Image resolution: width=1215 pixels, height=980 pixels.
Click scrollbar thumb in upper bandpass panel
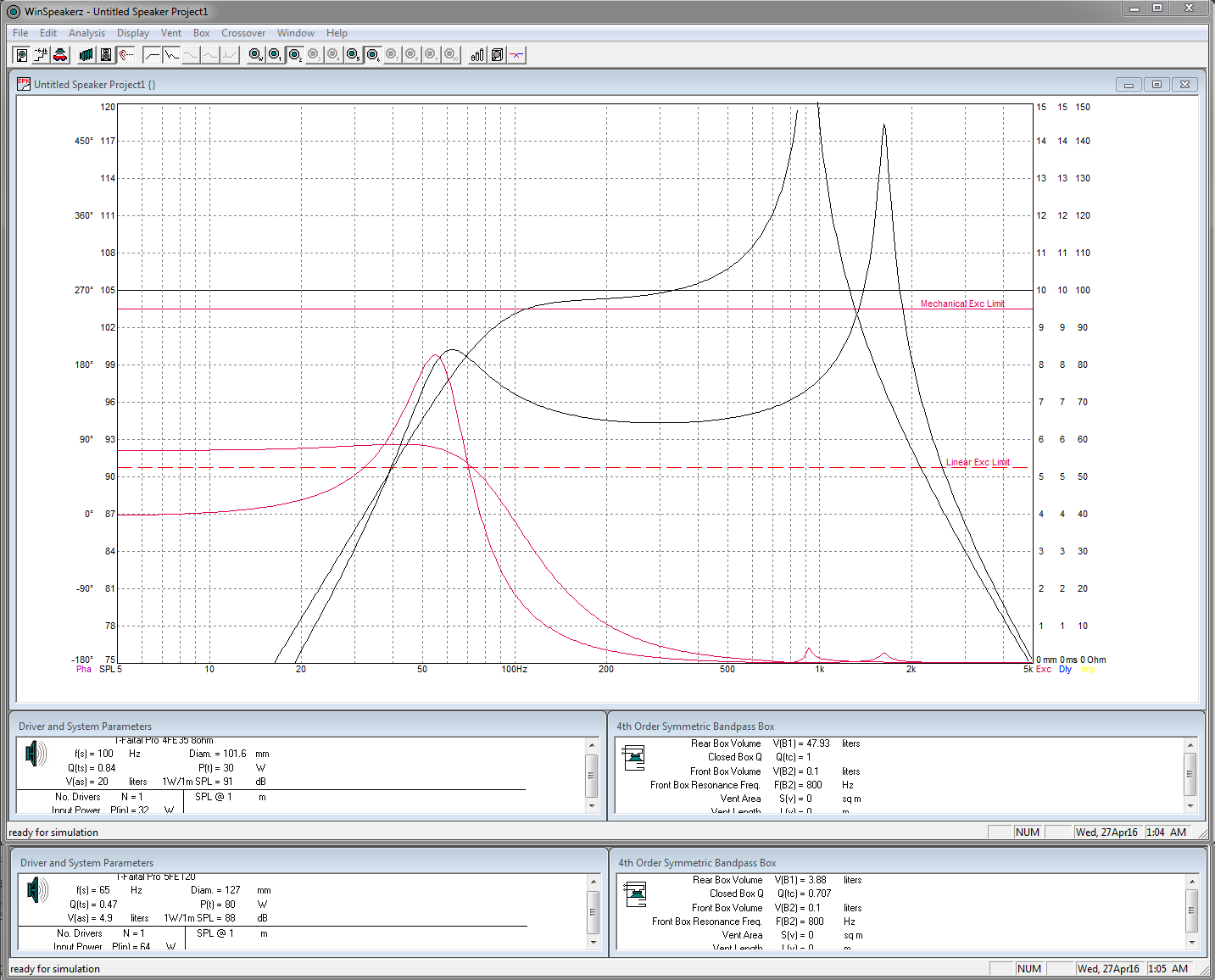(1190, 773)
